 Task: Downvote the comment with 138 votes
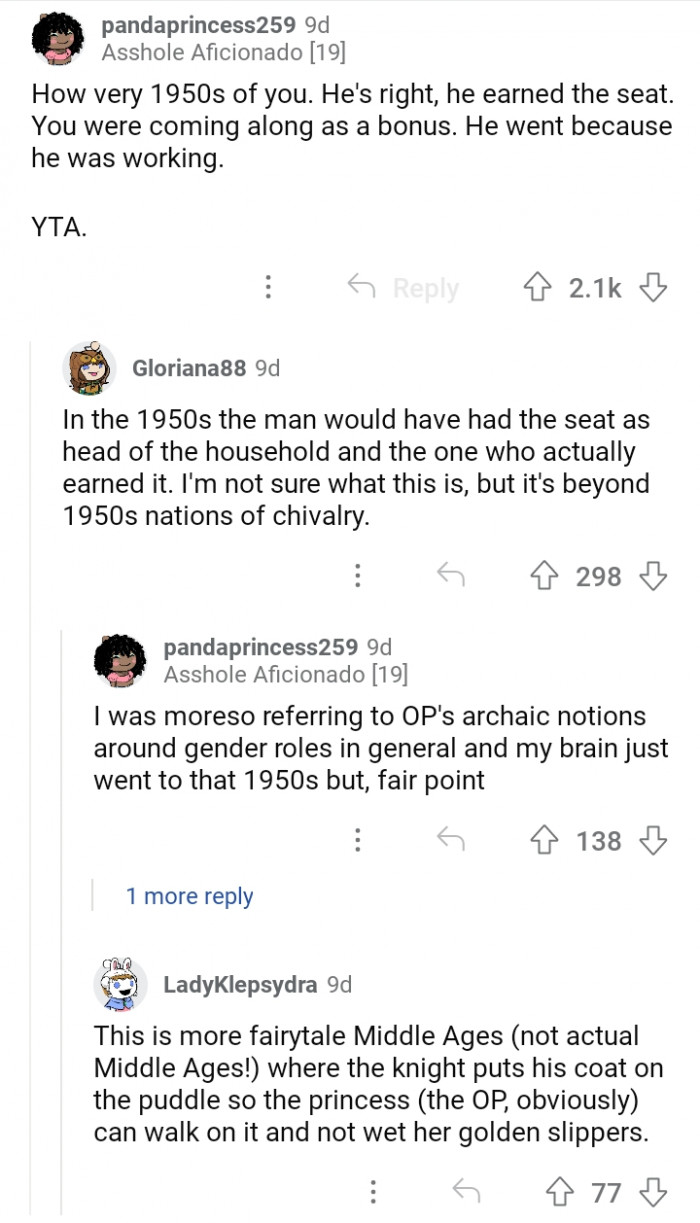click(x=653, y=841)
